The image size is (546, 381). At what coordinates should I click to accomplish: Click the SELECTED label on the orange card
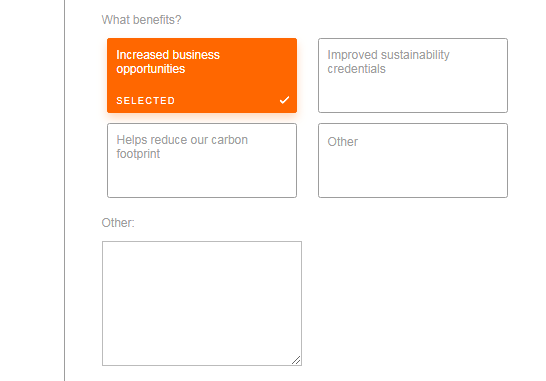tap(146, 101)
